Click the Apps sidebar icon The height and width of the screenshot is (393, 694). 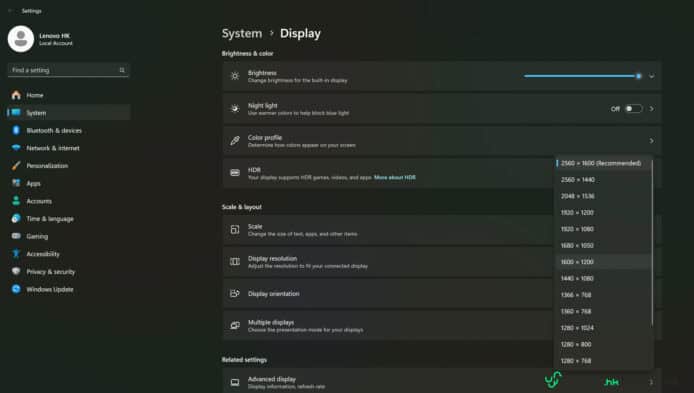[x=16, y=183]
